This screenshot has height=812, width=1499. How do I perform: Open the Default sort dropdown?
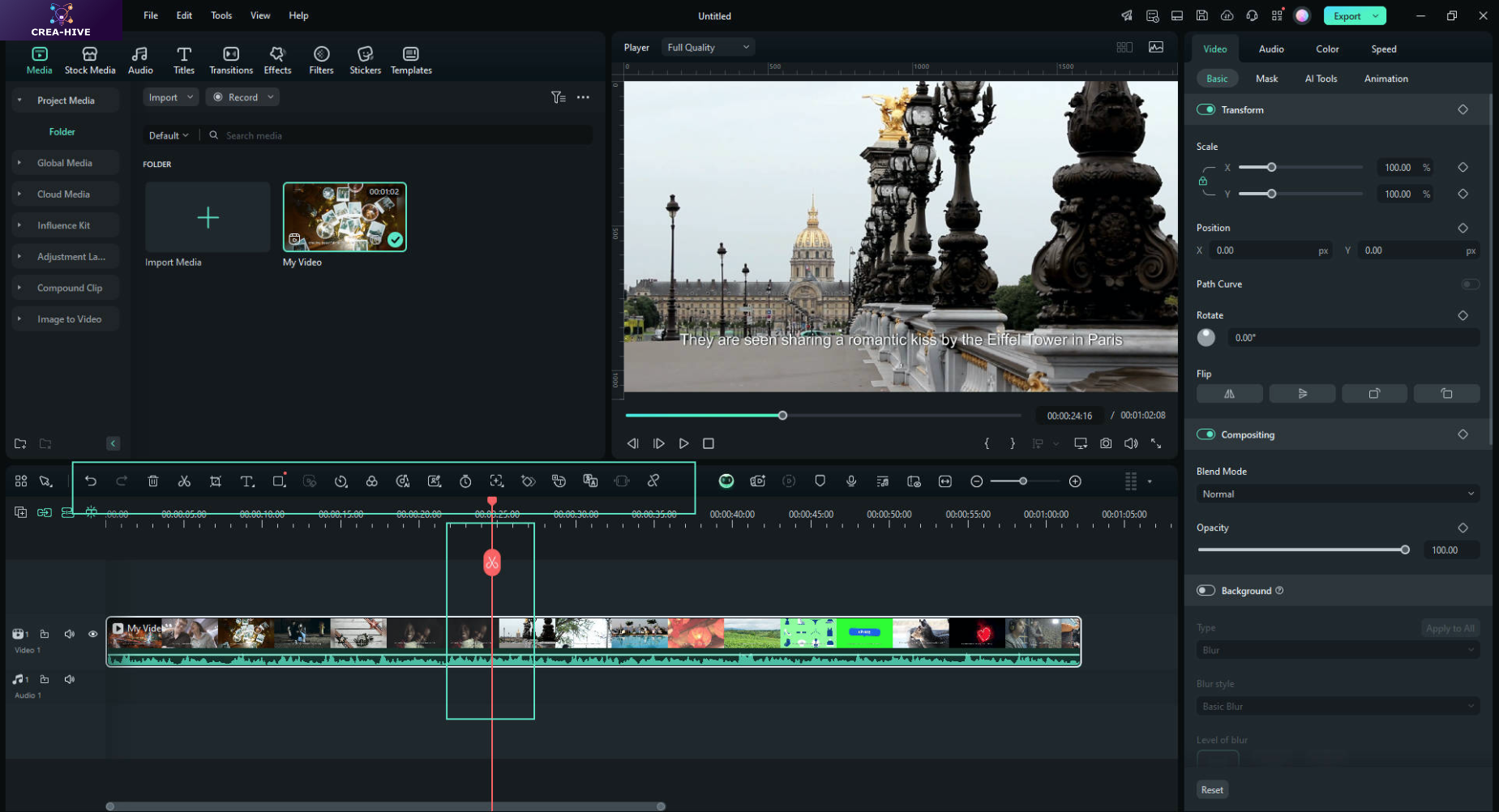tap(169, 135)
